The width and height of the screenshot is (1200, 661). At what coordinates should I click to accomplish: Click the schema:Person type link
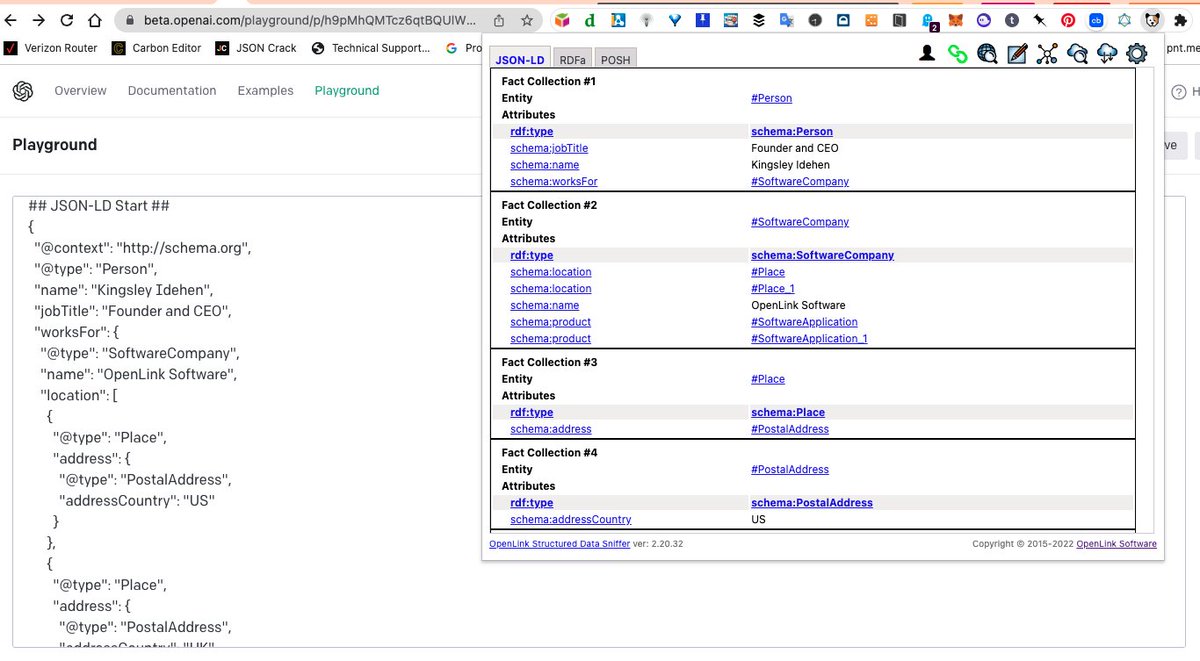(x=791, y=131)
